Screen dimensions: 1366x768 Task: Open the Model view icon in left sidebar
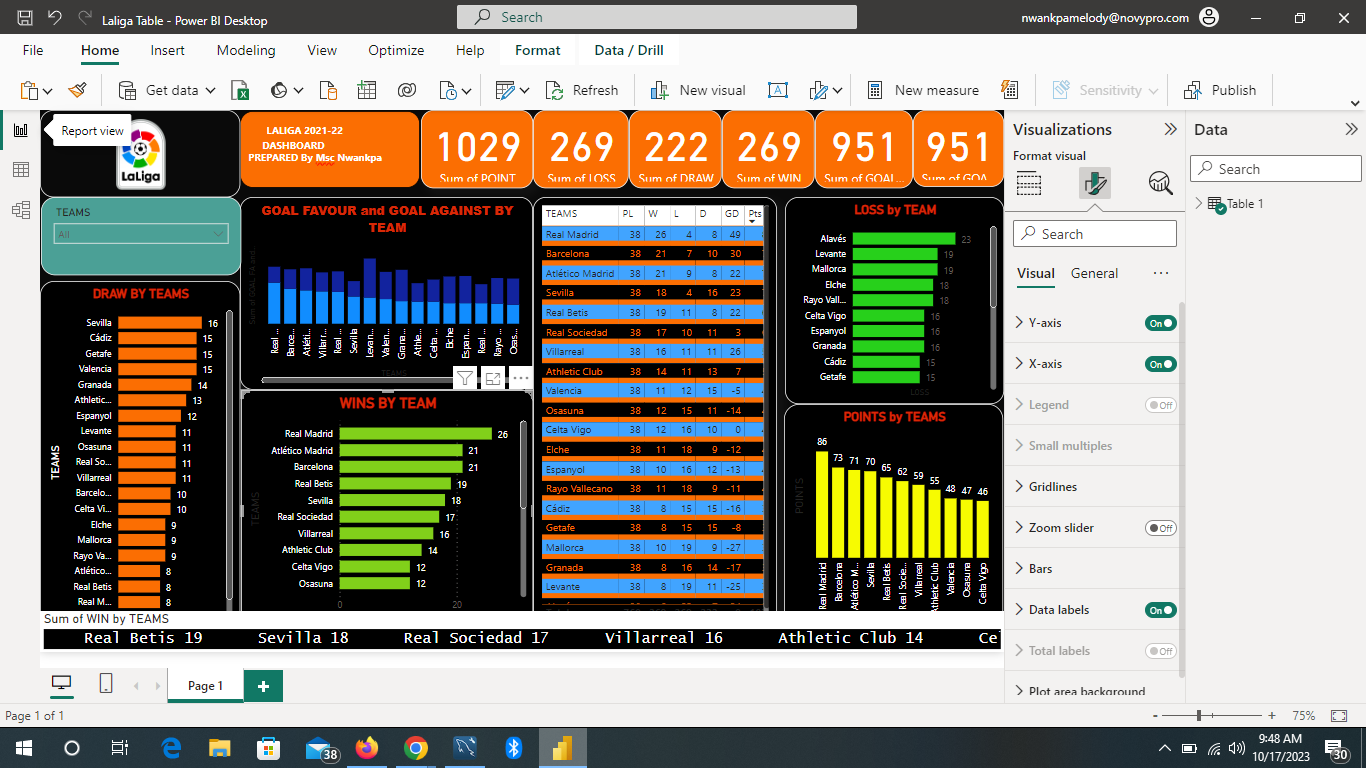pos(20,210)
